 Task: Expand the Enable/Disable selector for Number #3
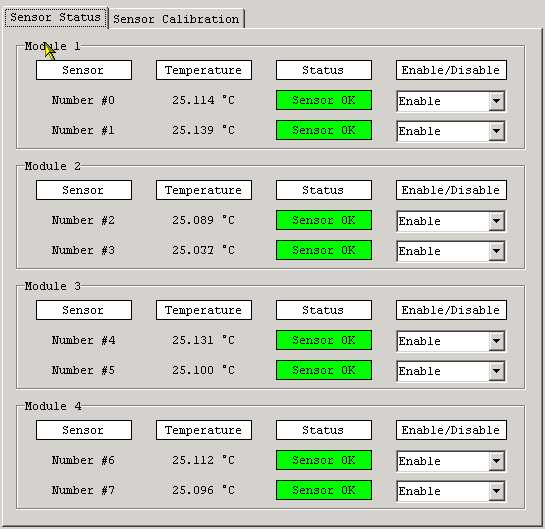[x=450, y=251]
